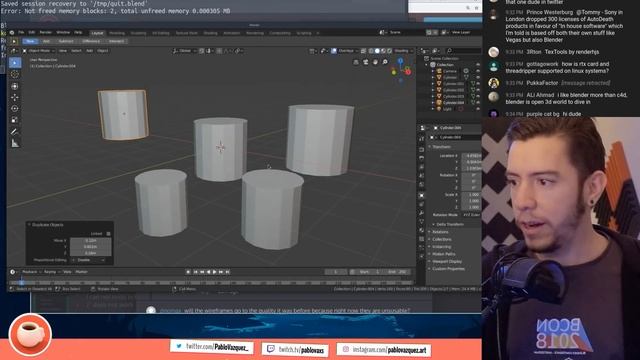Click the blue playhead on timeline
The image size is (640, 360).
[22, 282]
